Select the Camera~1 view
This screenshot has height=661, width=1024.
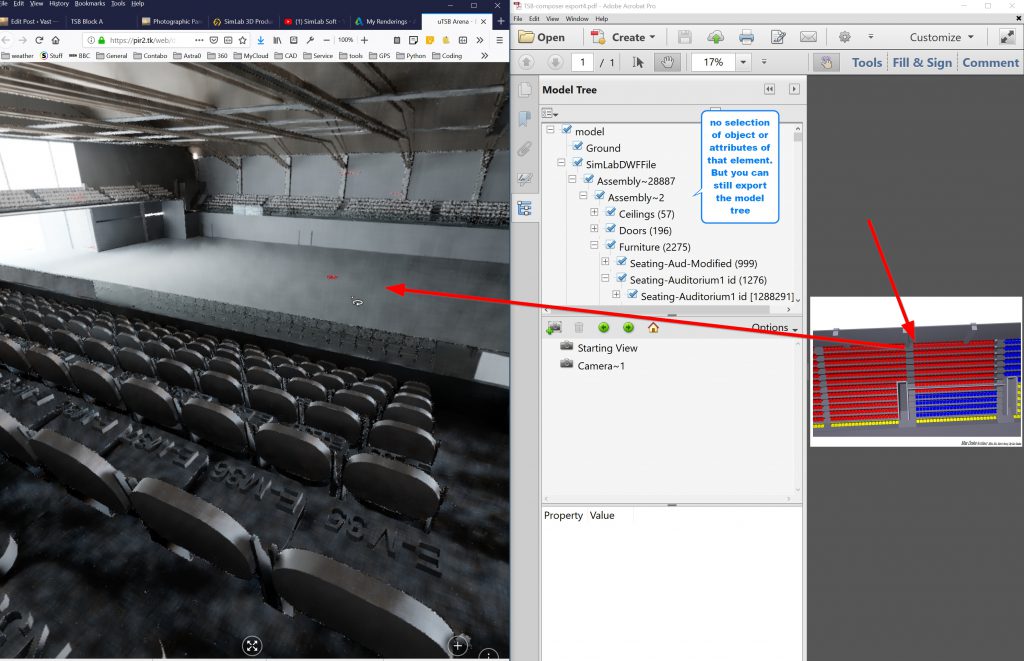(x=603, y=366)
